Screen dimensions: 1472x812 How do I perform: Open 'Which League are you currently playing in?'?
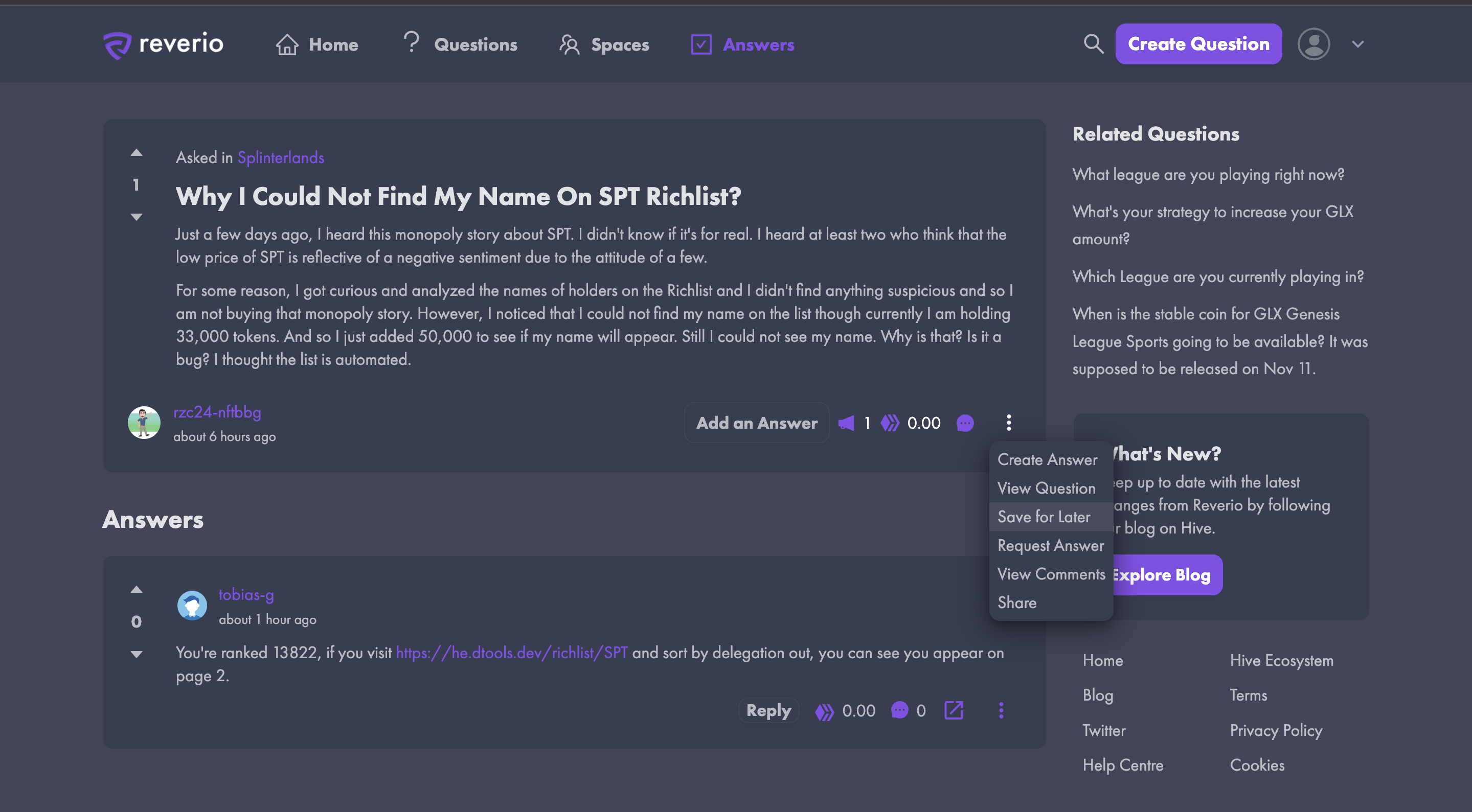tap(1218, 276)
